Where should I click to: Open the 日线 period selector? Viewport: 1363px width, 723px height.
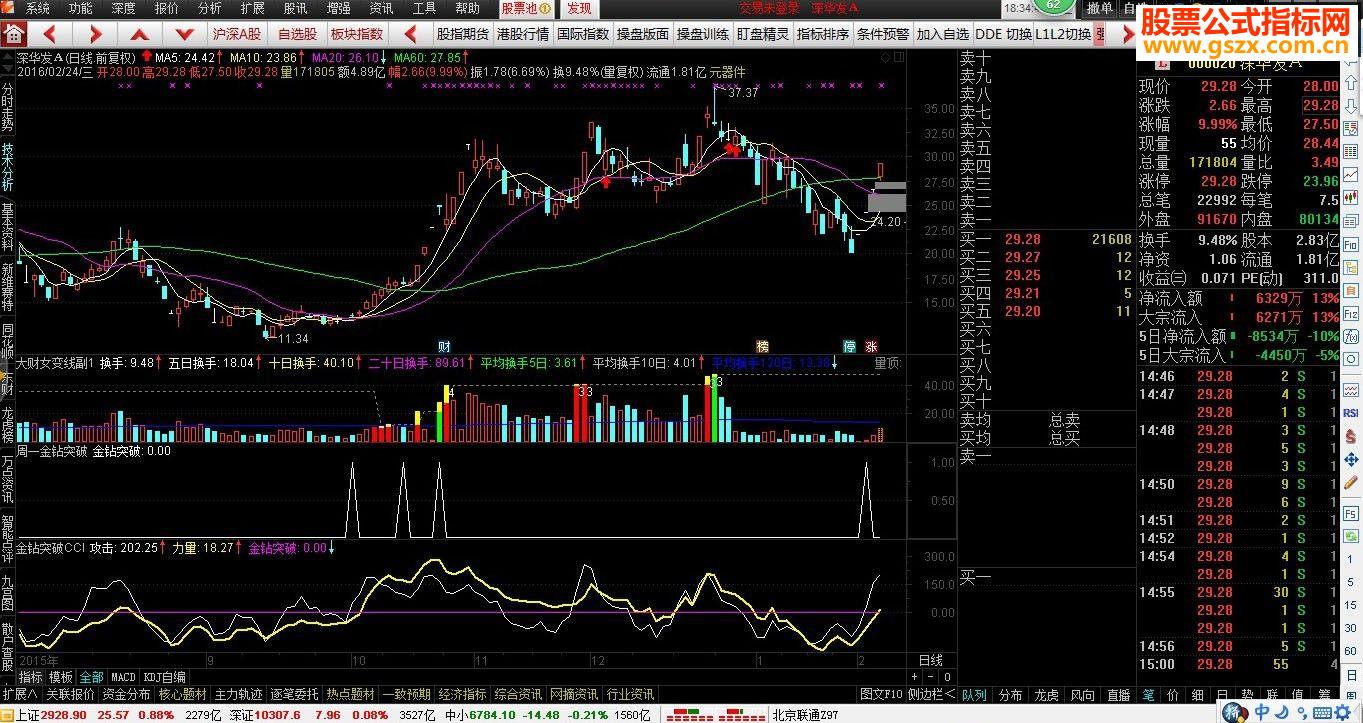pyautogui.click(x=930, y=661)
